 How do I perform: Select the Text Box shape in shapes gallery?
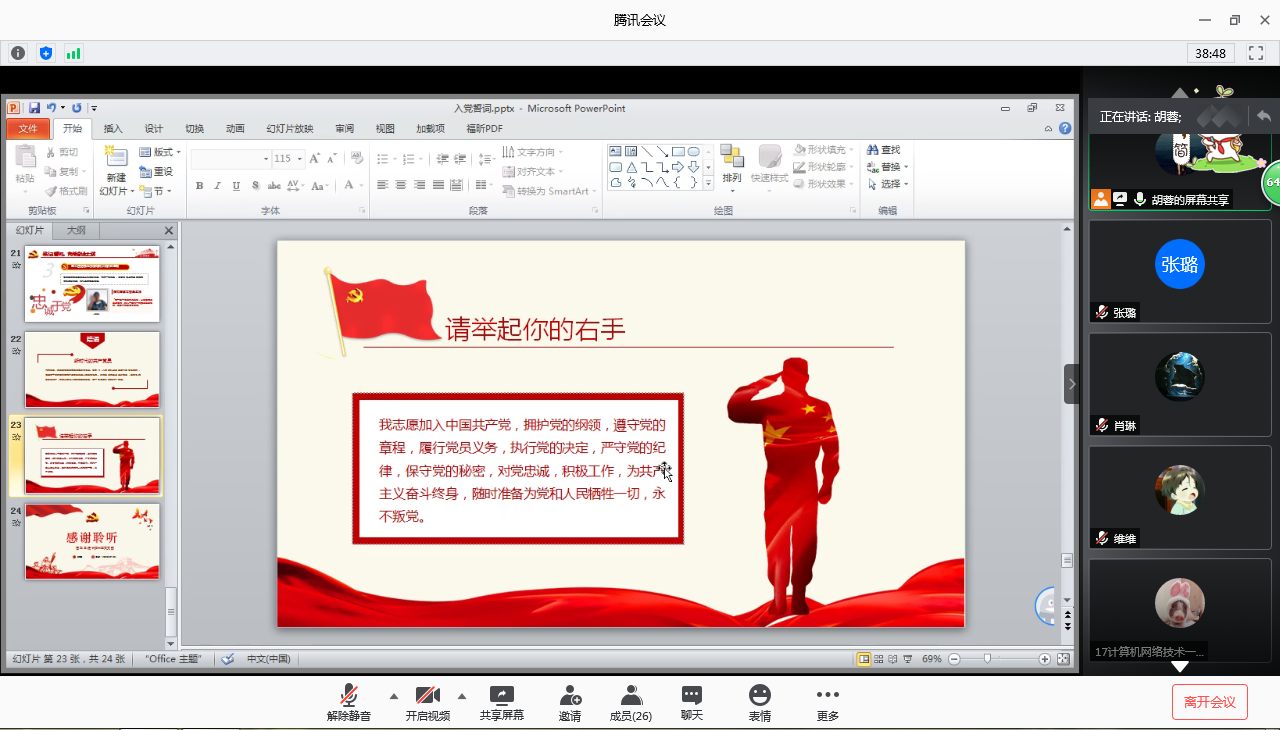pos(616,152)
